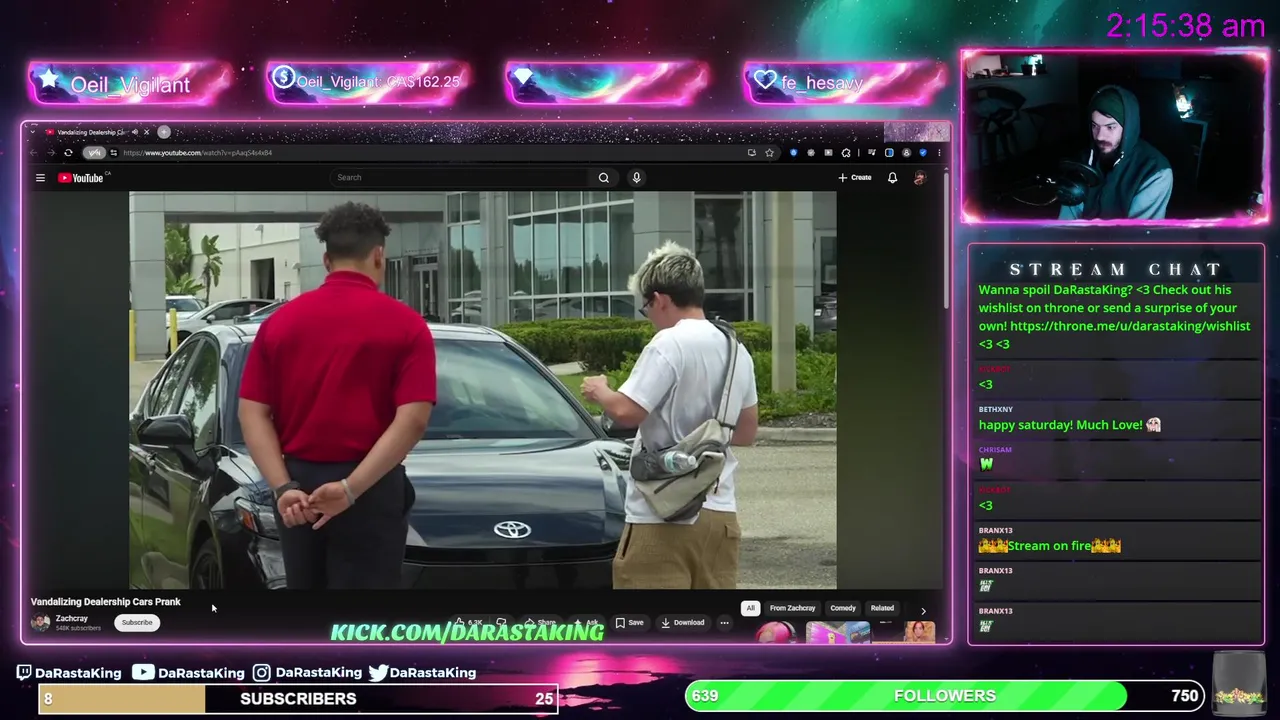Image resolution: width=1280 pixels, height=720 pixels.
Task: Open the video-player extension icon in toolbar
Action: tap(828, 152)
